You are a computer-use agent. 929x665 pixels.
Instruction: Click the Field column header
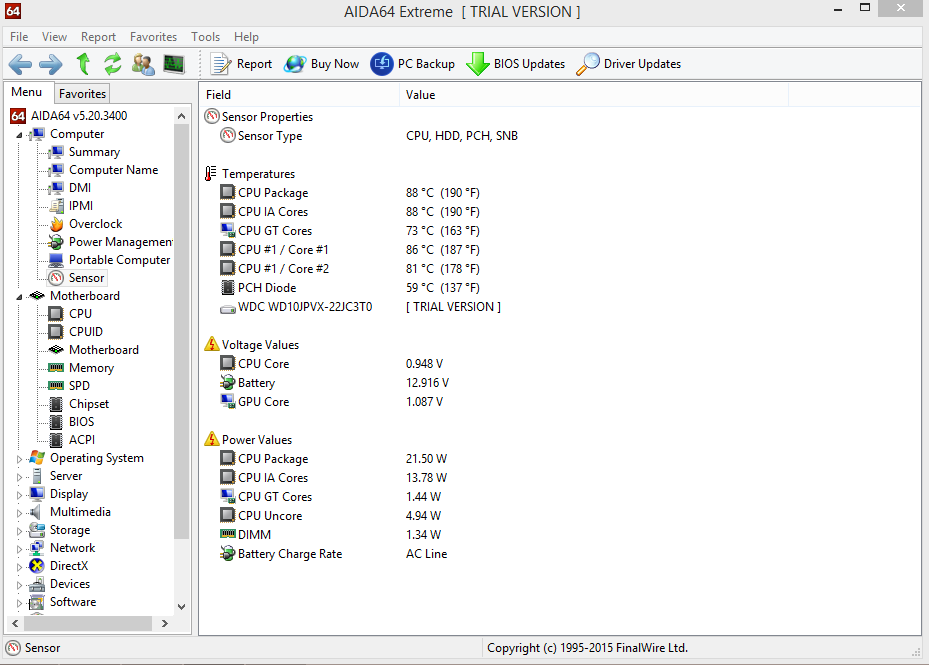coord(299,95)
